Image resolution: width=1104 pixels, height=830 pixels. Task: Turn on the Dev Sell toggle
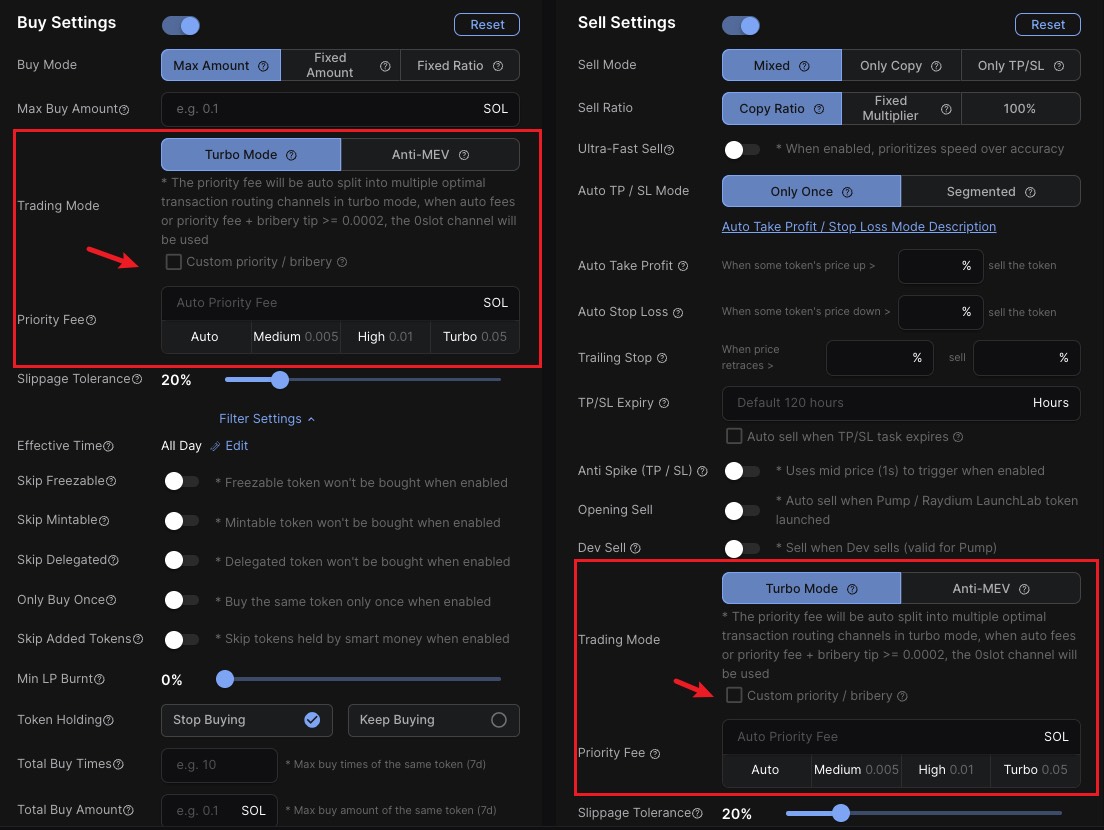point(742,548)
